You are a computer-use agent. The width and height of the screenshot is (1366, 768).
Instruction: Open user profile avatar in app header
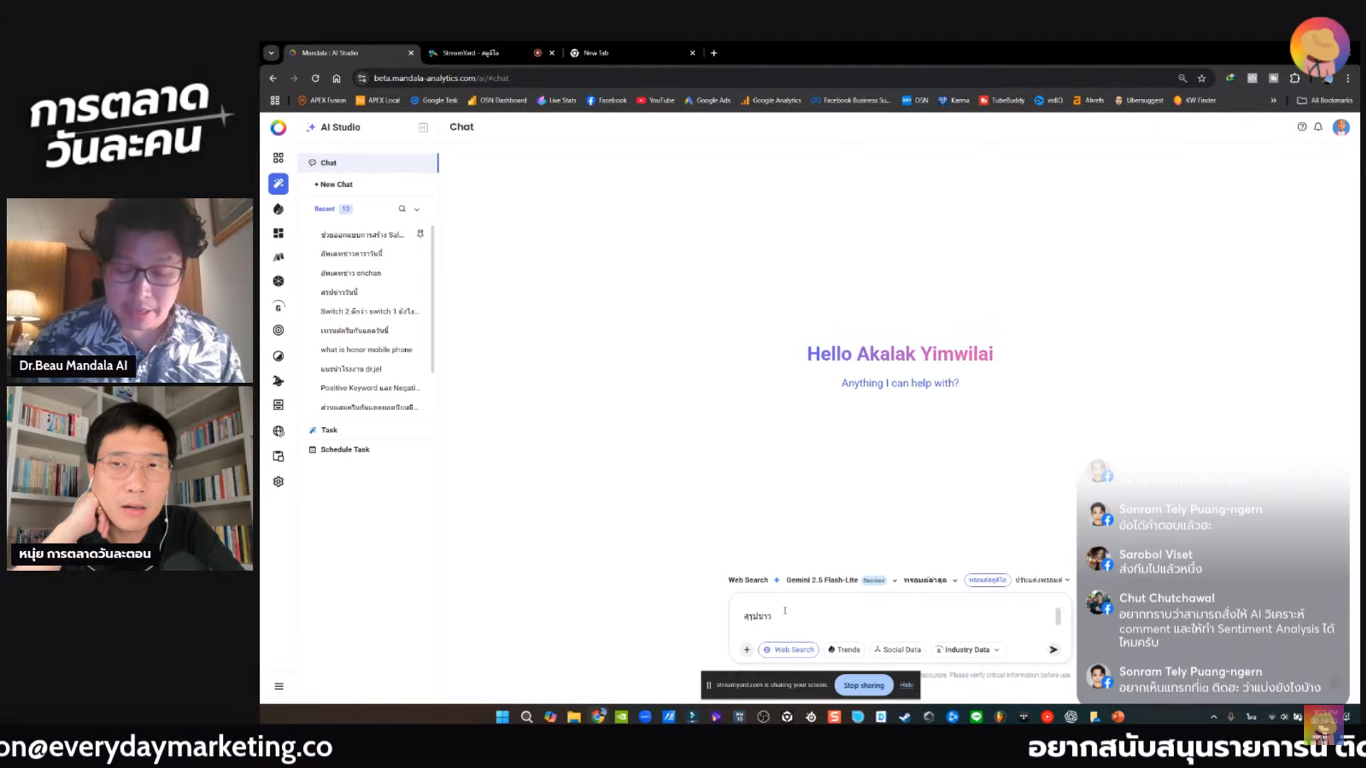coord(1341,127)
